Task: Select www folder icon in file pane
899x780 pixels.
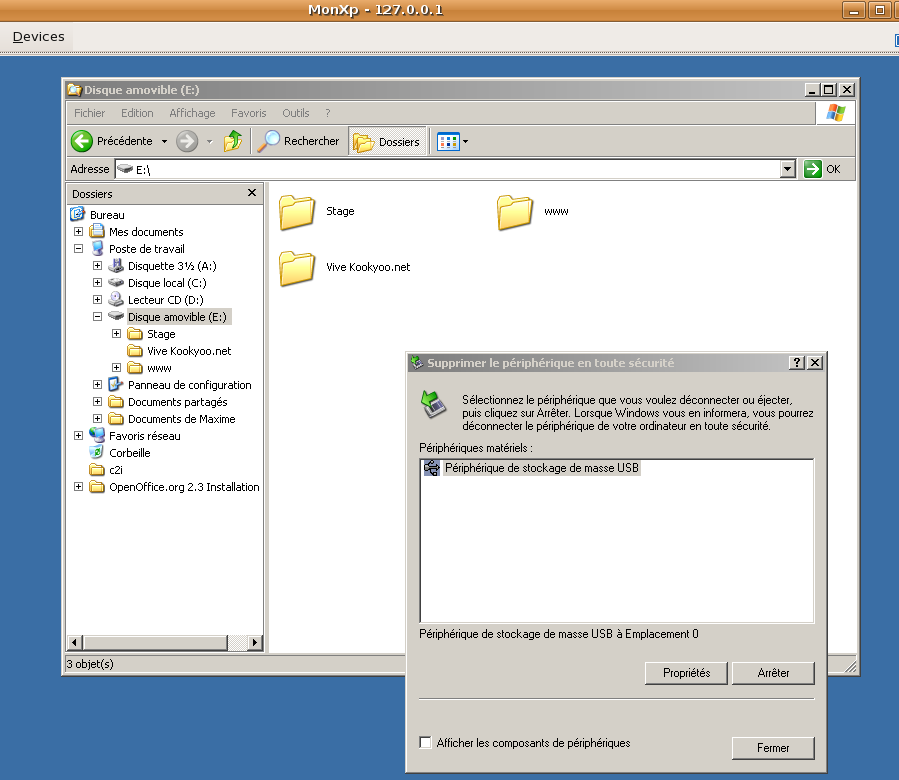Action: coord(515,212)
